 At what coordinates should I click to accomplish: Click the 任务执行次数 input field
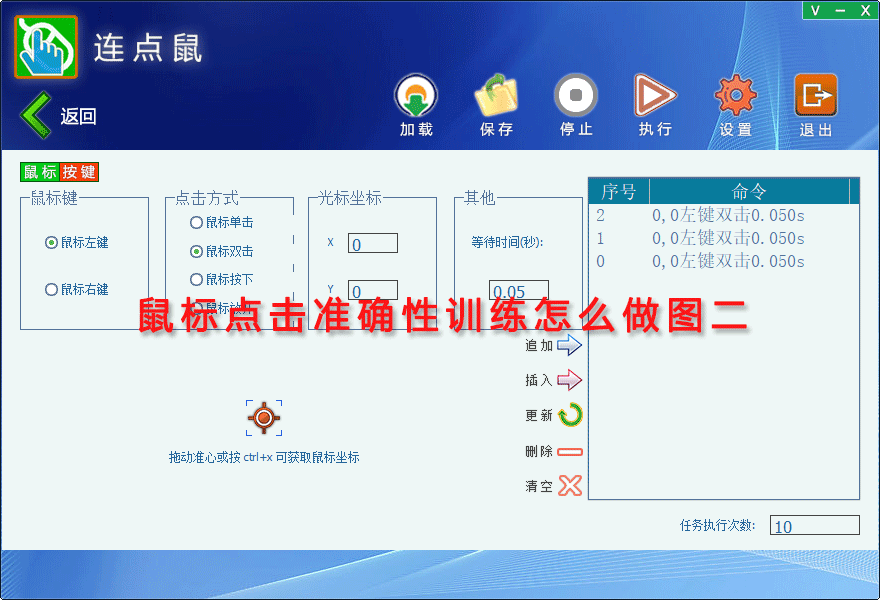click(x=814, y=525)
